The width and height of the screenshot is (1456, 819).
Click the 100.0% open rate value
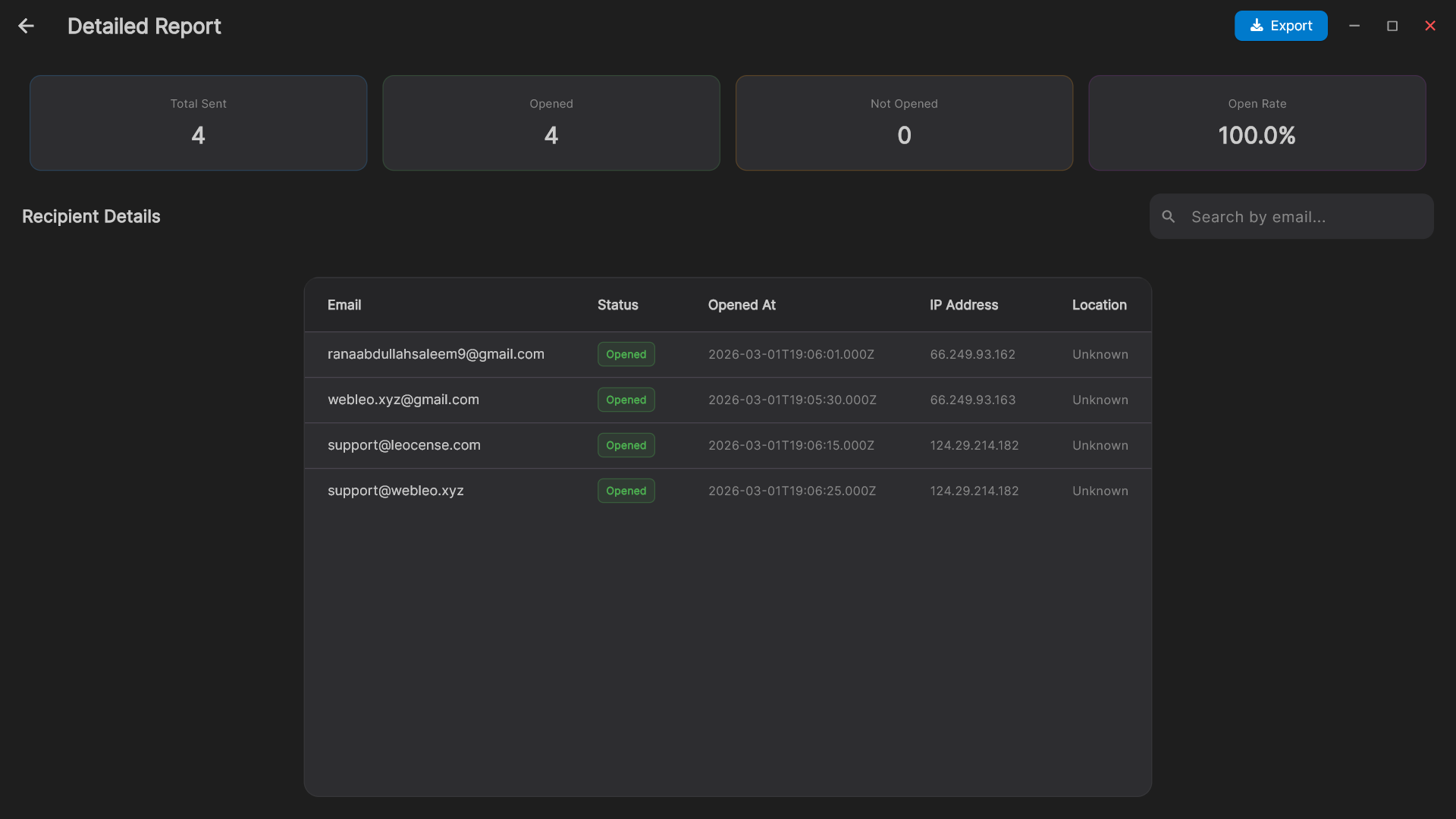[1257, 136]
